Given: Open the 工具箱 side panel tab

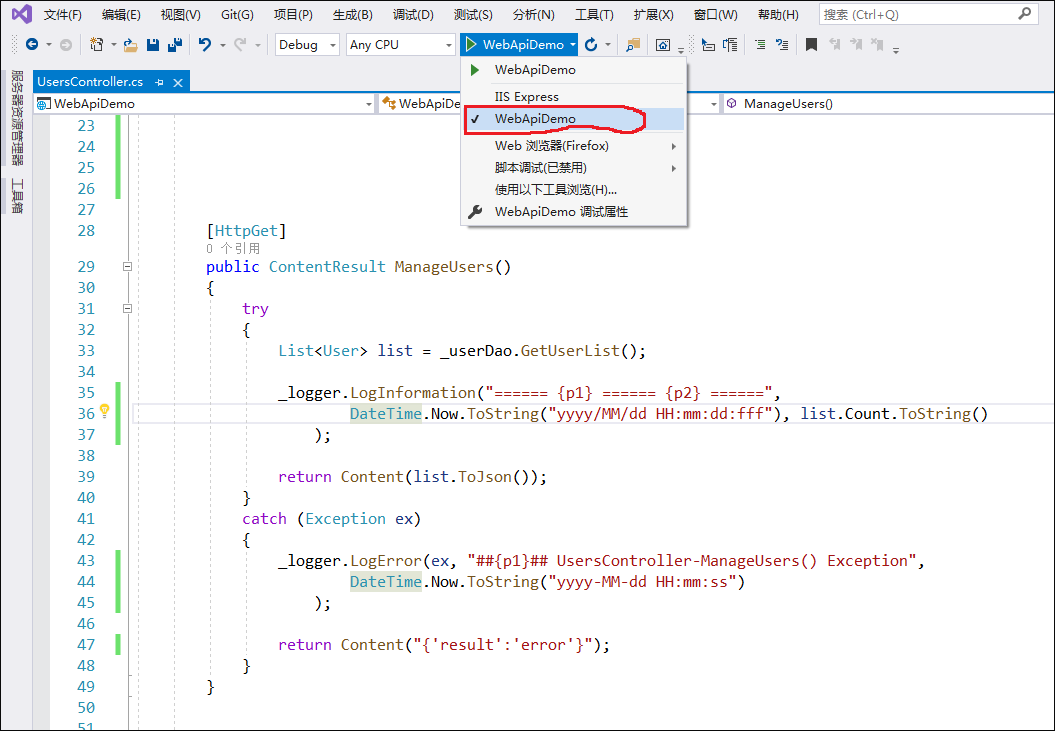Looking at the screenshot, I should point(17,197).
